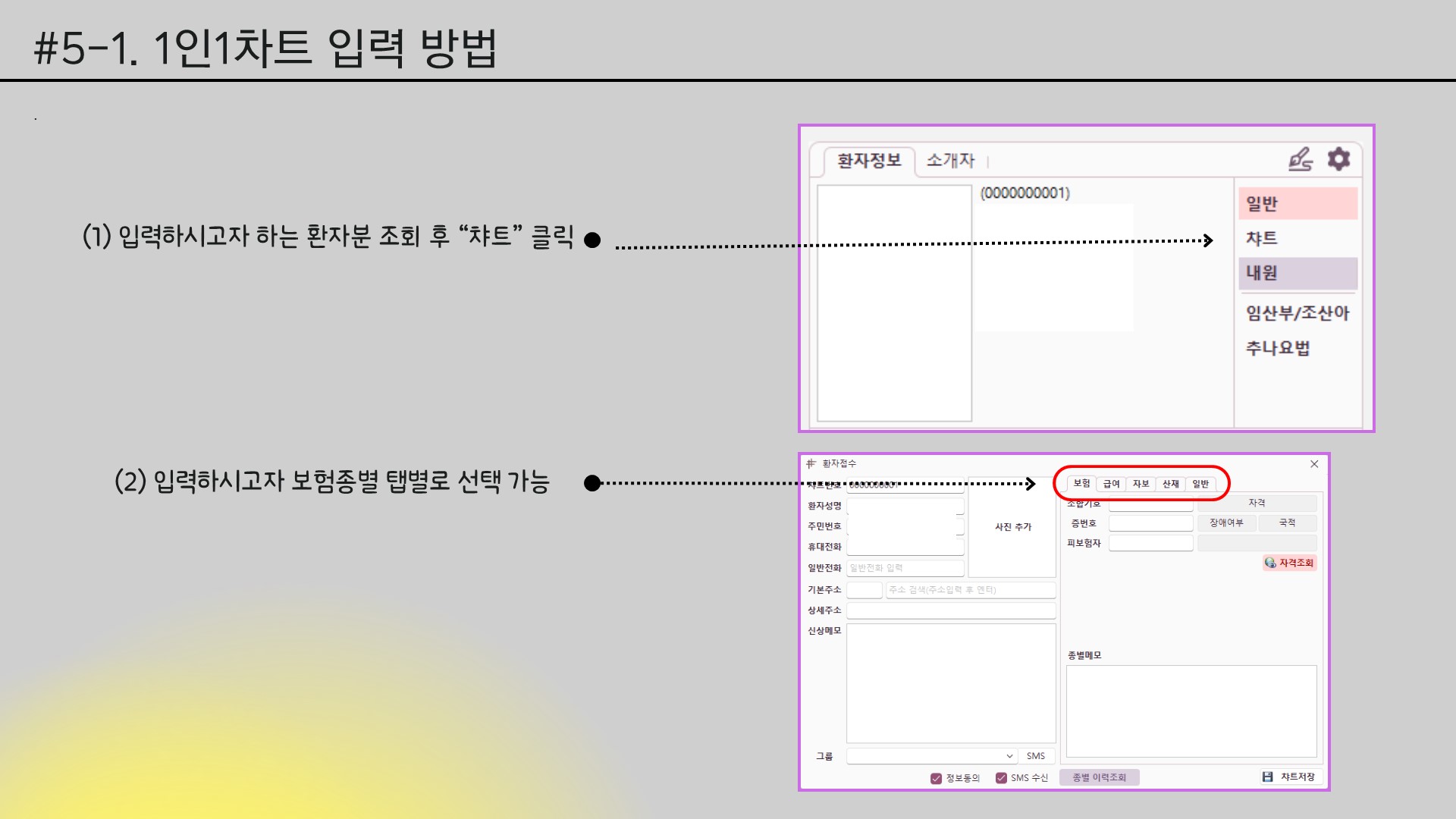
Task: Click the signature pen icon in patient panel
Action: pyautogui.click(x=1300, y=159)
